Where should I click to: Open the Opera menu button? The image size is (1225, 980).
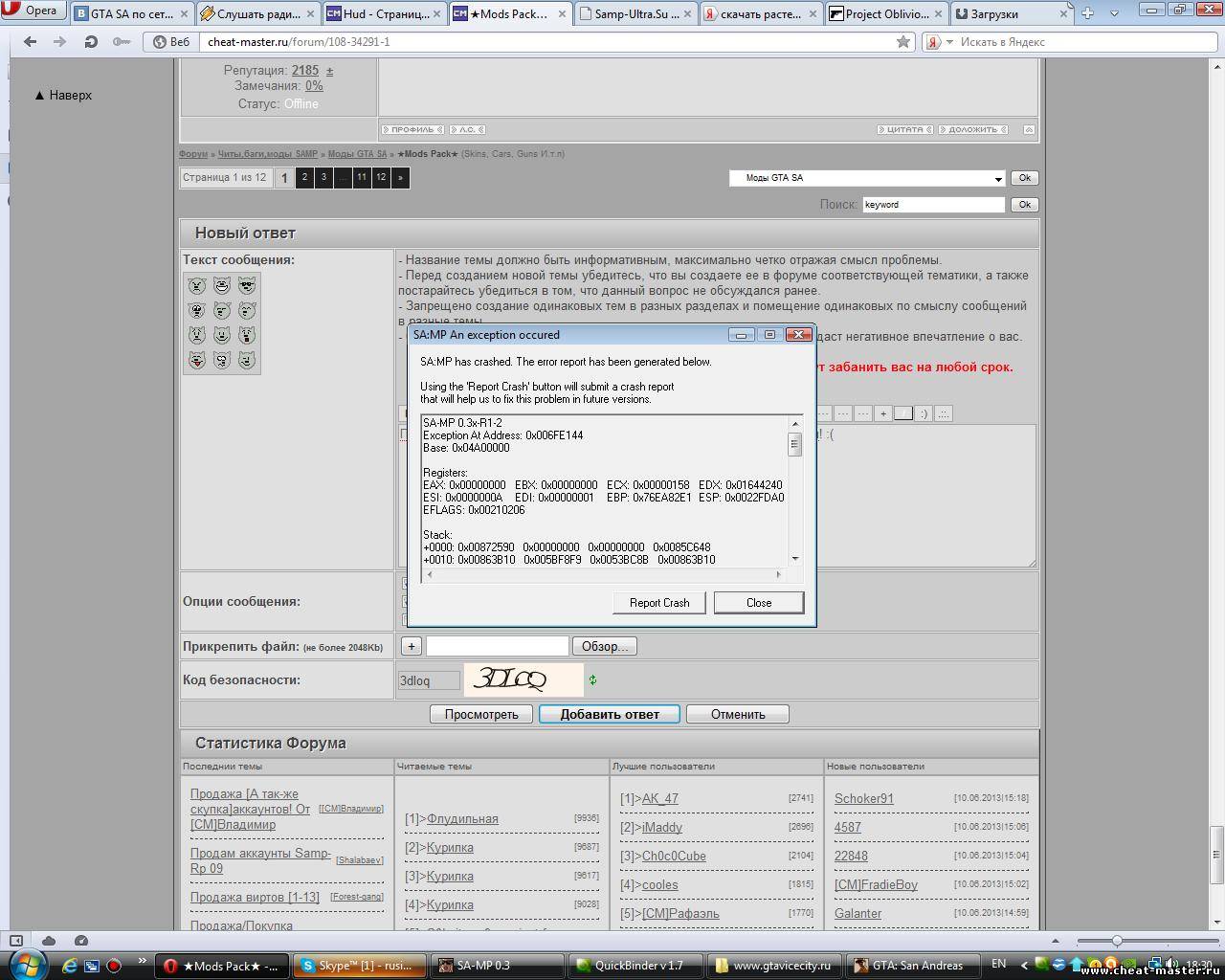33,11
